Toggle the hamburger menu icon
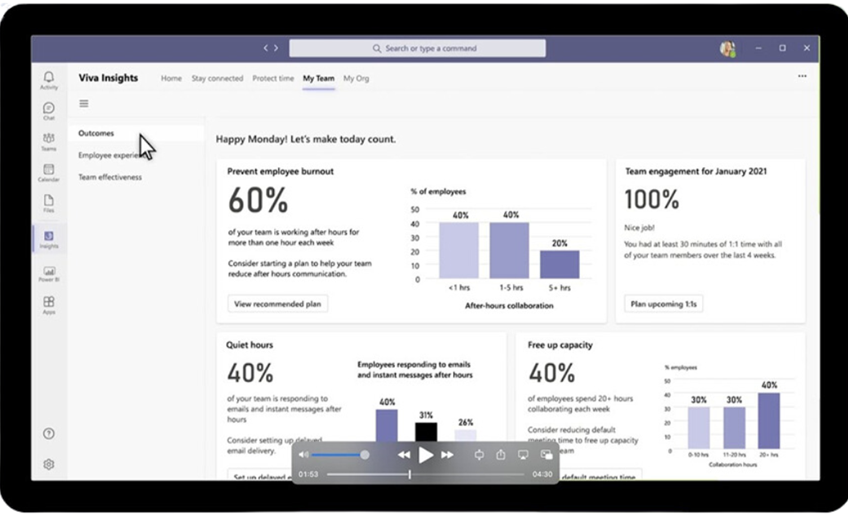The height and width of the screenshot is (514, 848). coord(84,103)
